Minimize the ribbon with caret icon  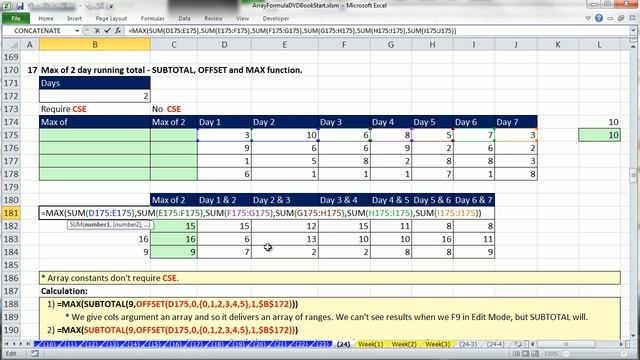[x=588, y=18]
